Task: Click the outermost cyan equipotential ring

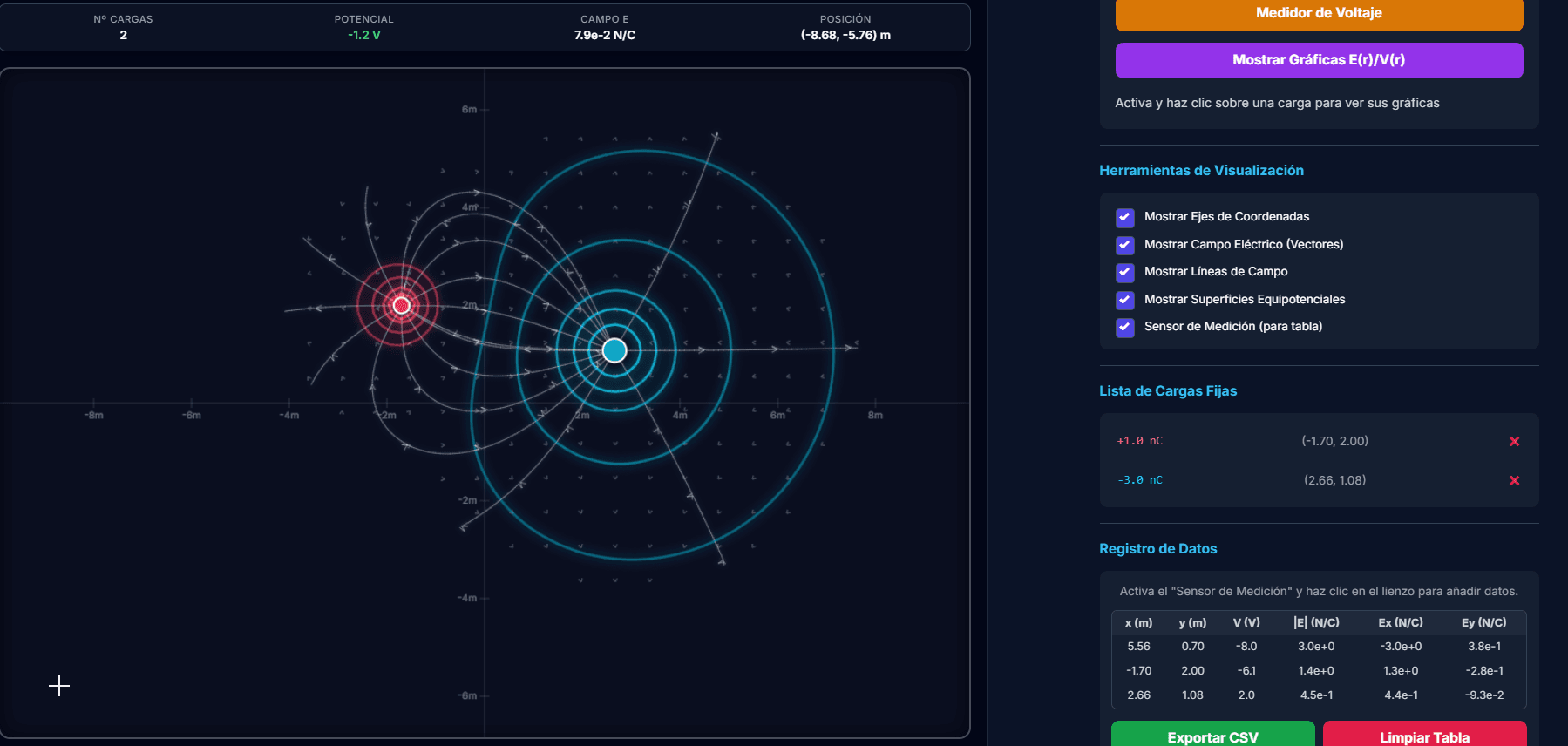Action: 833,350
